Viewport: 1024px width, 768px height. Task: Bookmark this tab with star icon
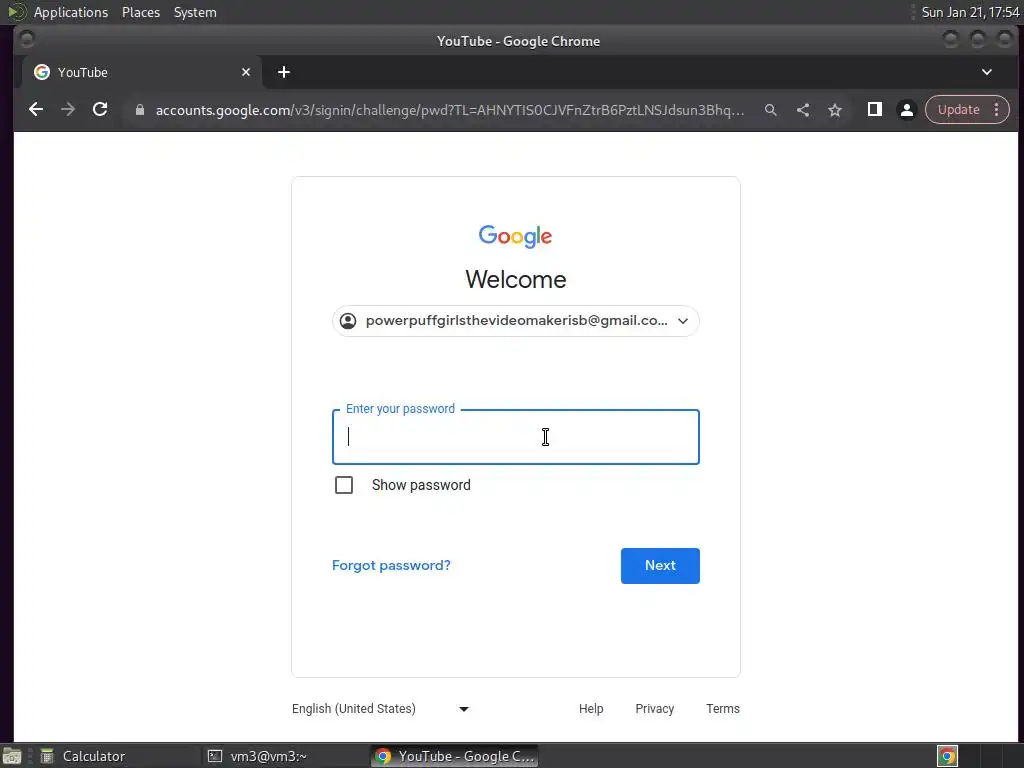pyautogui.click(x=835, y=110)
